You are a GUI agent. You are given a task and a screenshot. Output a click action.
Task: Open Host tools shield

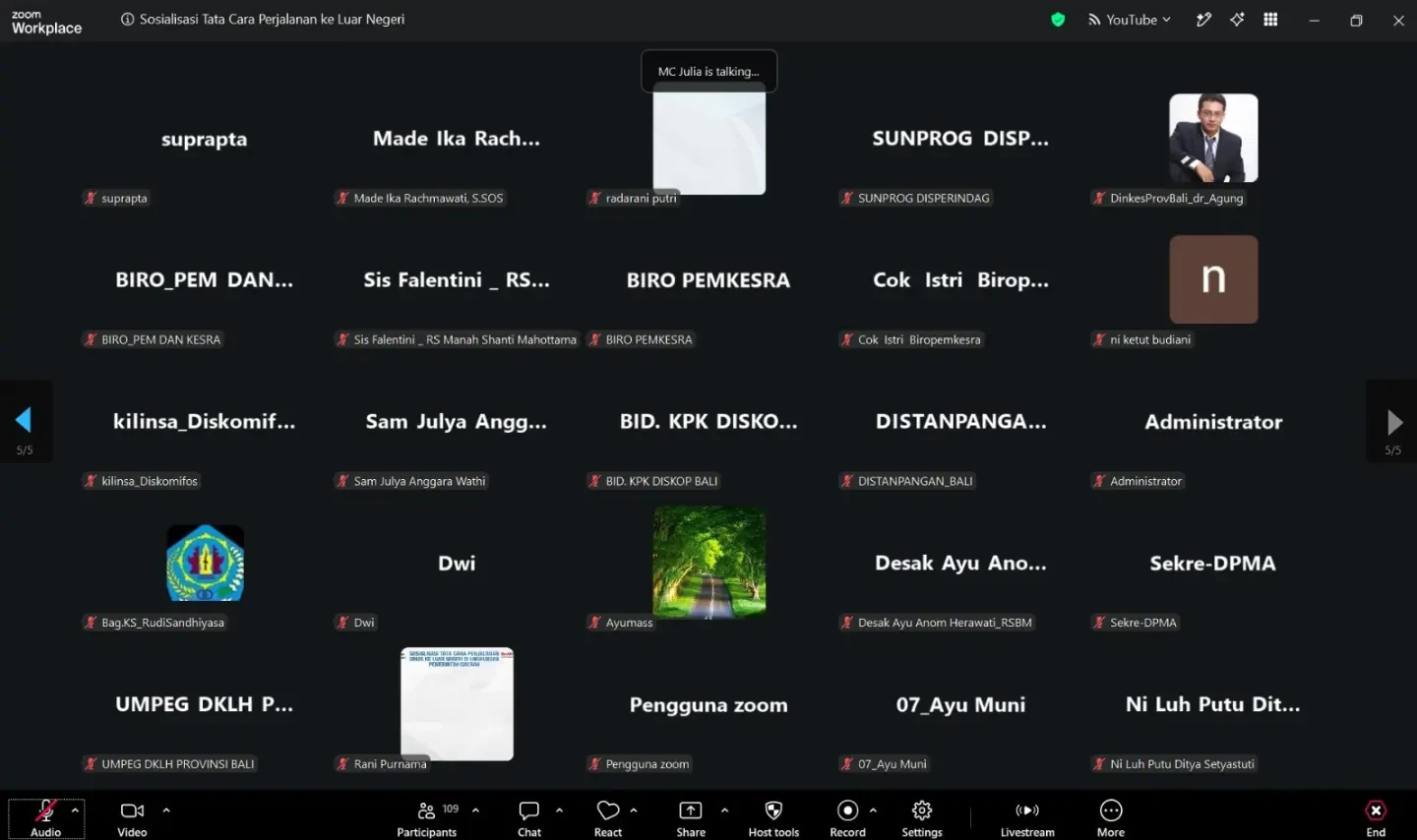click(773, 818)
